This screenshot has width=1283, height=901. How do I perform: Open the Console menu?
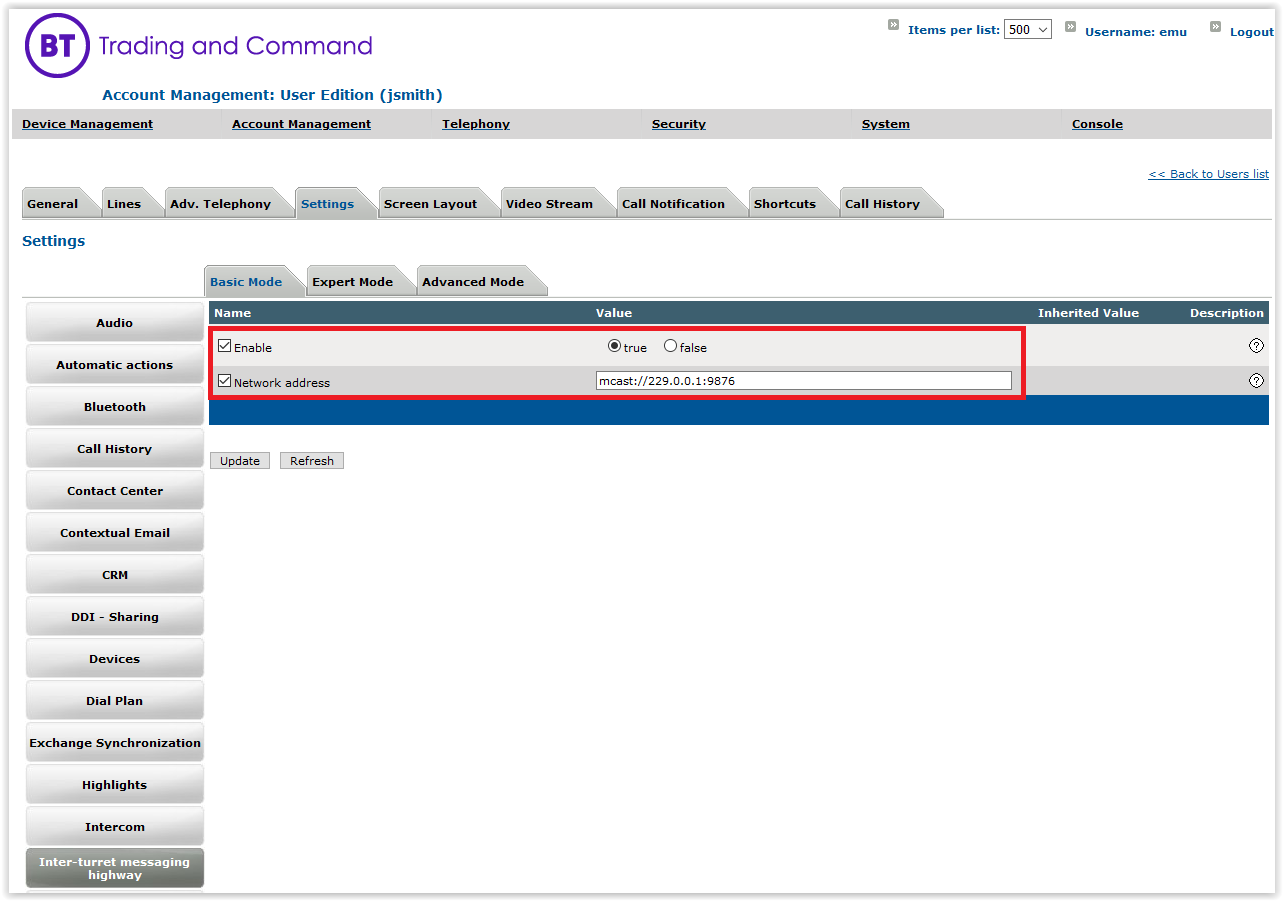pyautogui.click(x=1097, y=124)
